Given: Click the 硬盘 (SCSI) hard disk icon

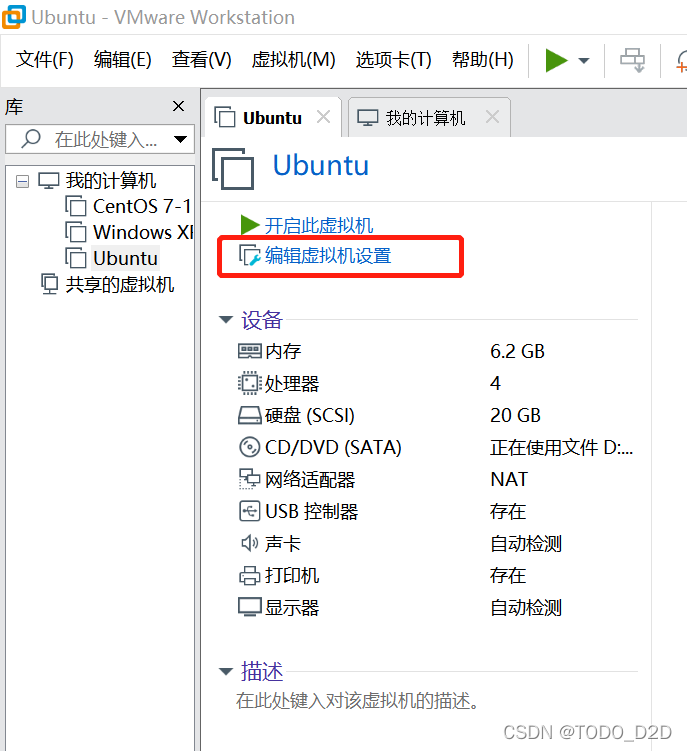Looking at the screenshot, I should pyautogui.click(x=250, y=415).
